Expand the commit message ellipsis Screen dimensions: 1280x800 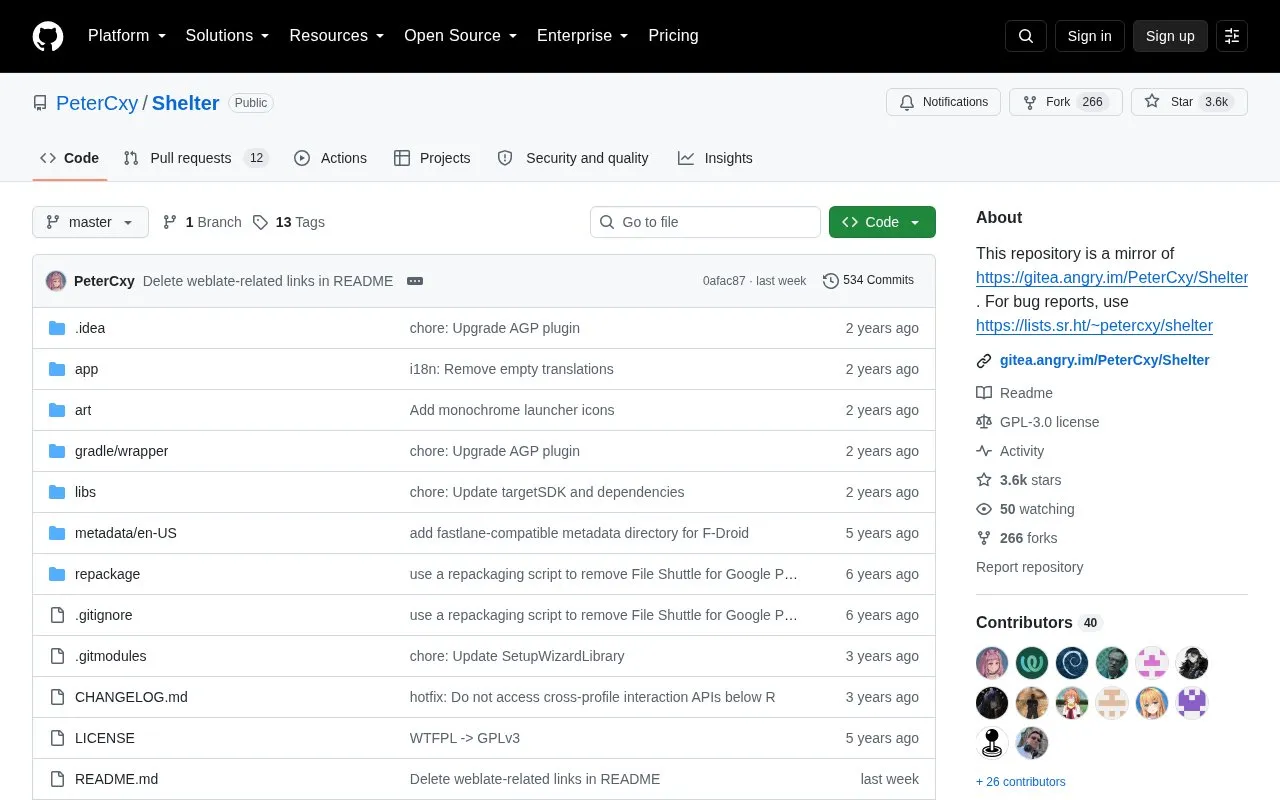(415, 281)
